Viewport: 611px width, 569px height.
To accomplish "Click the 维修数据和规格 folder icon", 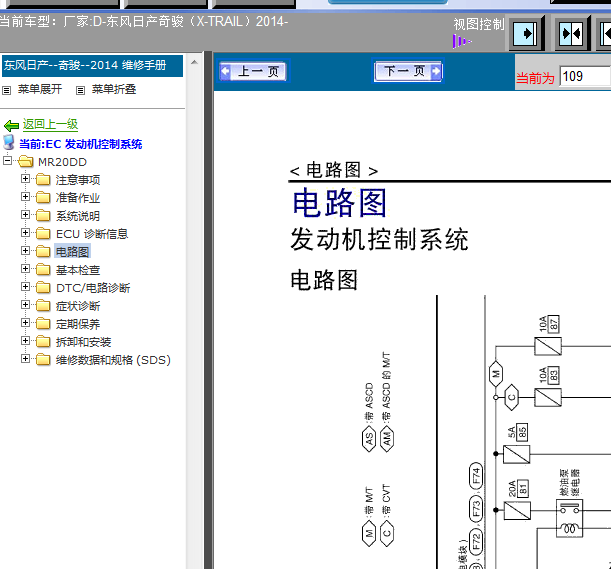I will (43, 359).
